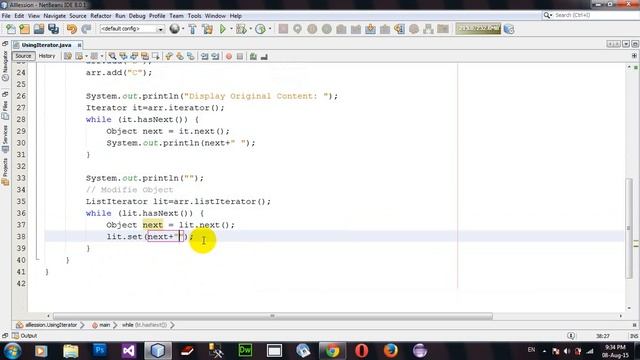The width and height of the screenshot is (640, 360).
Task: Open the File menu
Action: (6, 16)
